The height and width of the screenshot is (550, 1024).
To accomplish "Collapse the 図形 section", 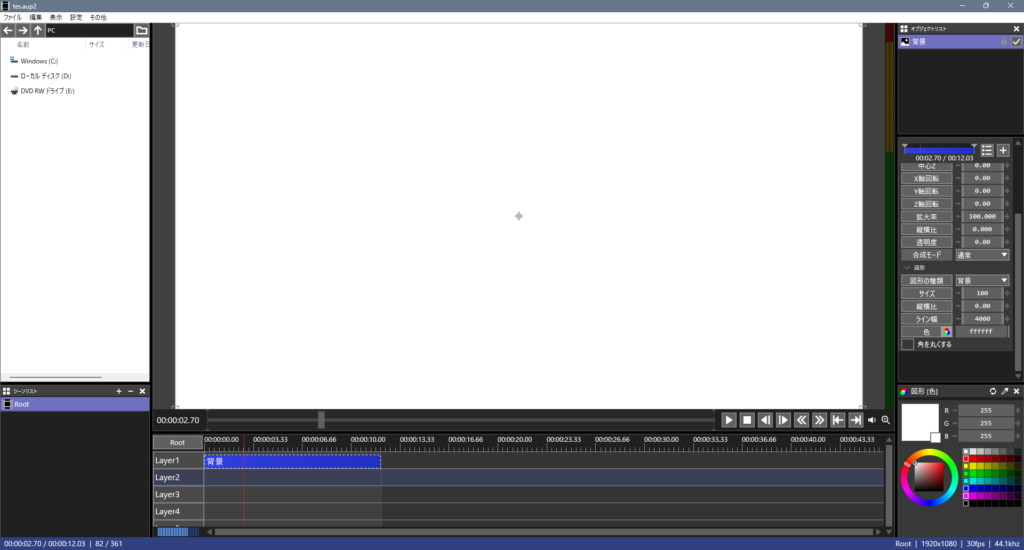I will [x=907, y=268].
